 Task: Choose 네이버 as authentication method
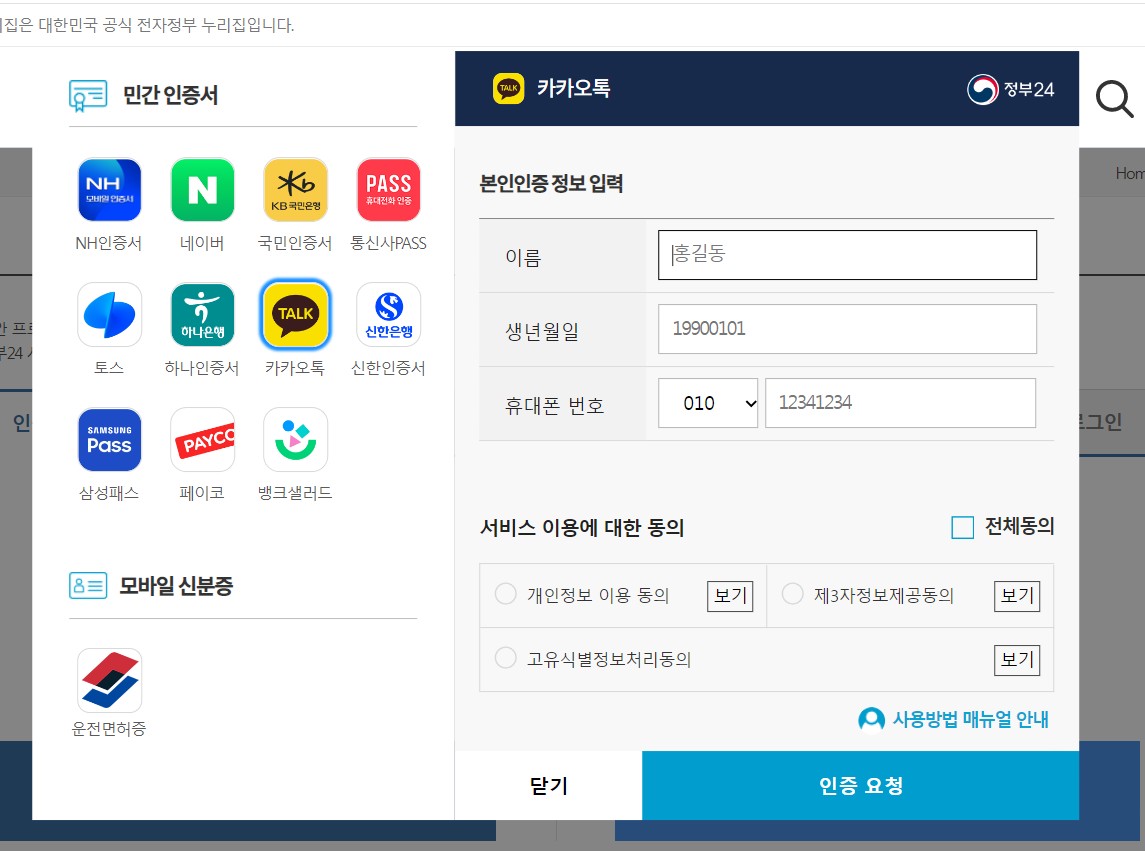tap(202, 189)
